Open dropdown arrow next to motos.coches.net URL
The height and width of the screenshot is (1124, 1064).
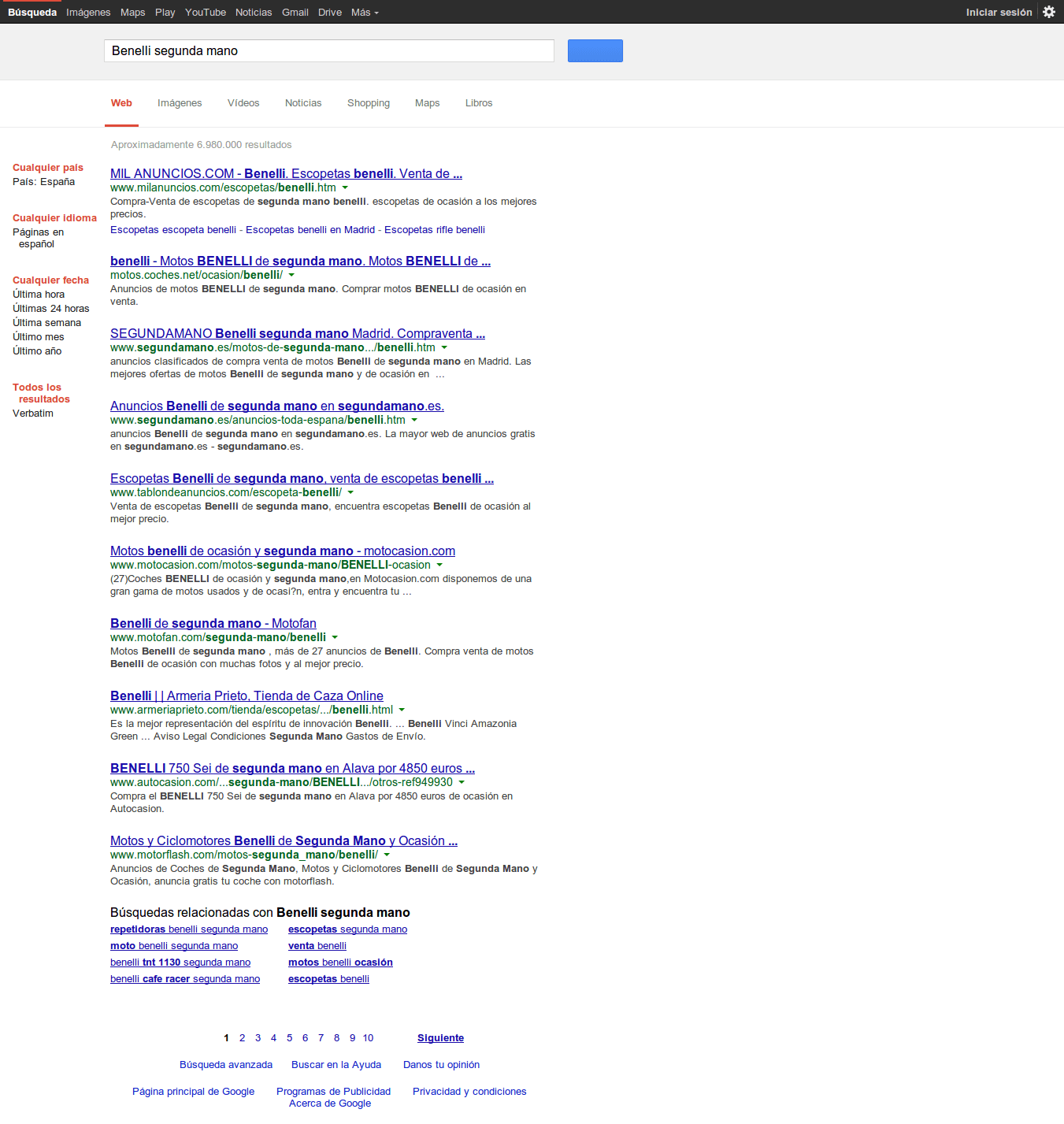(291, 275)
